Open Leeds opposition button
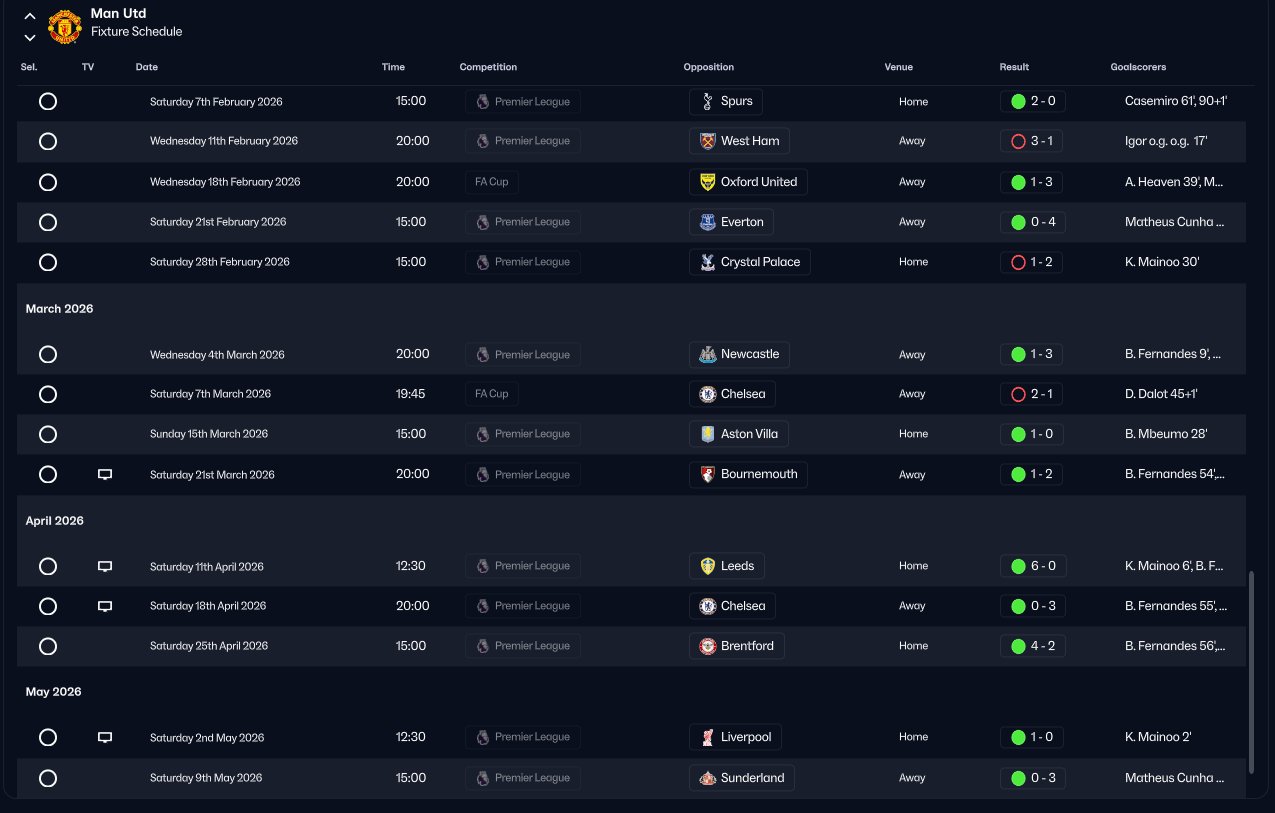Image resolution: width=1275 pixels, height=813 pixels. (727, 566)
